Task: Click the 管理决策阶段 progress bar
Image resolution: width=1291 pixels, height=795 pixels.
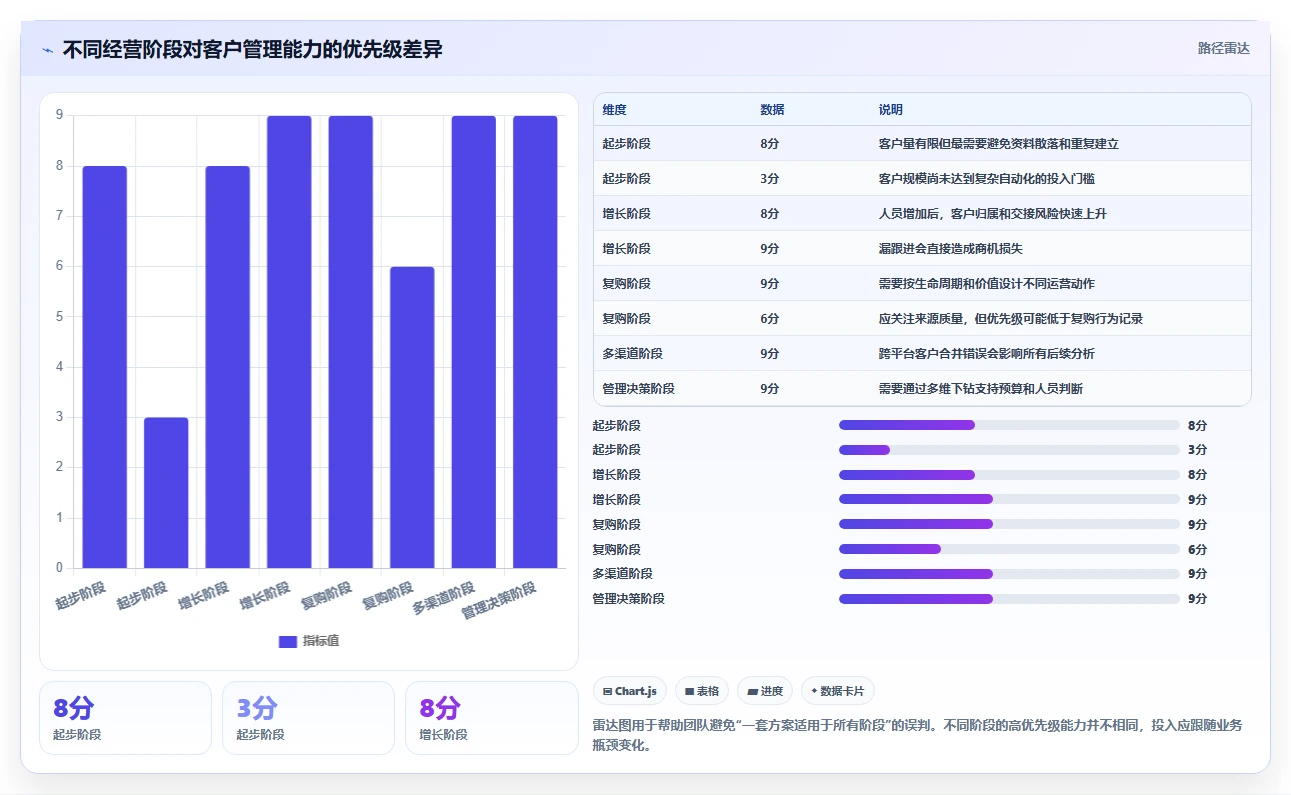Action: [1009, 599]
